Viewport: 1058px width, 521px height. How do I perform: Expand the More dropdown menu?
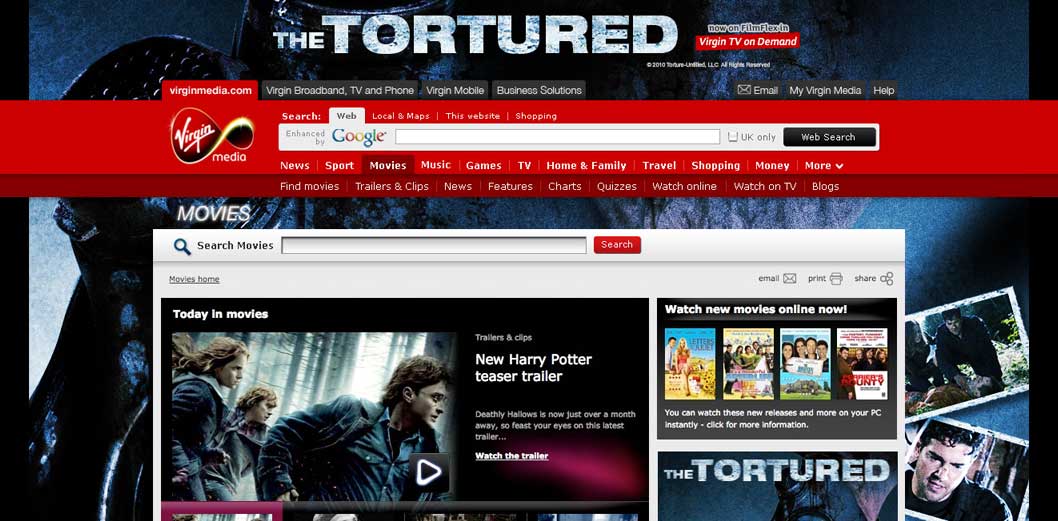[x=824, y=165]
